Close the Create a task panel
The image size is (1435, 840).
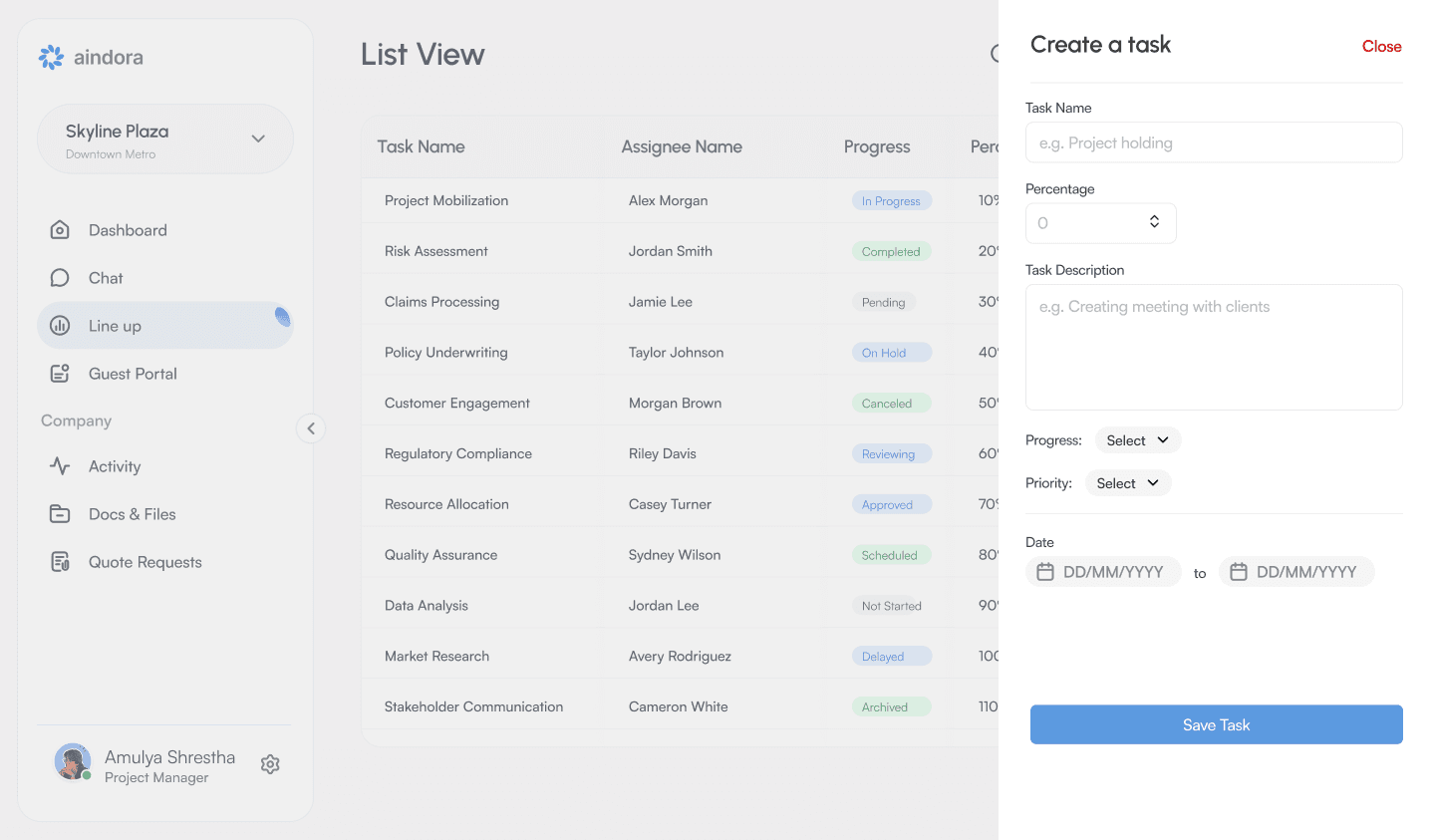point(1381,47)
